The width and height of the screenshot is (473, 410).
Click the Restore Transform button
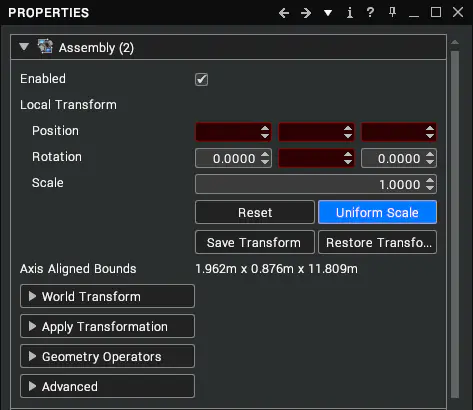pyautogui.click(x=377, y=242)
